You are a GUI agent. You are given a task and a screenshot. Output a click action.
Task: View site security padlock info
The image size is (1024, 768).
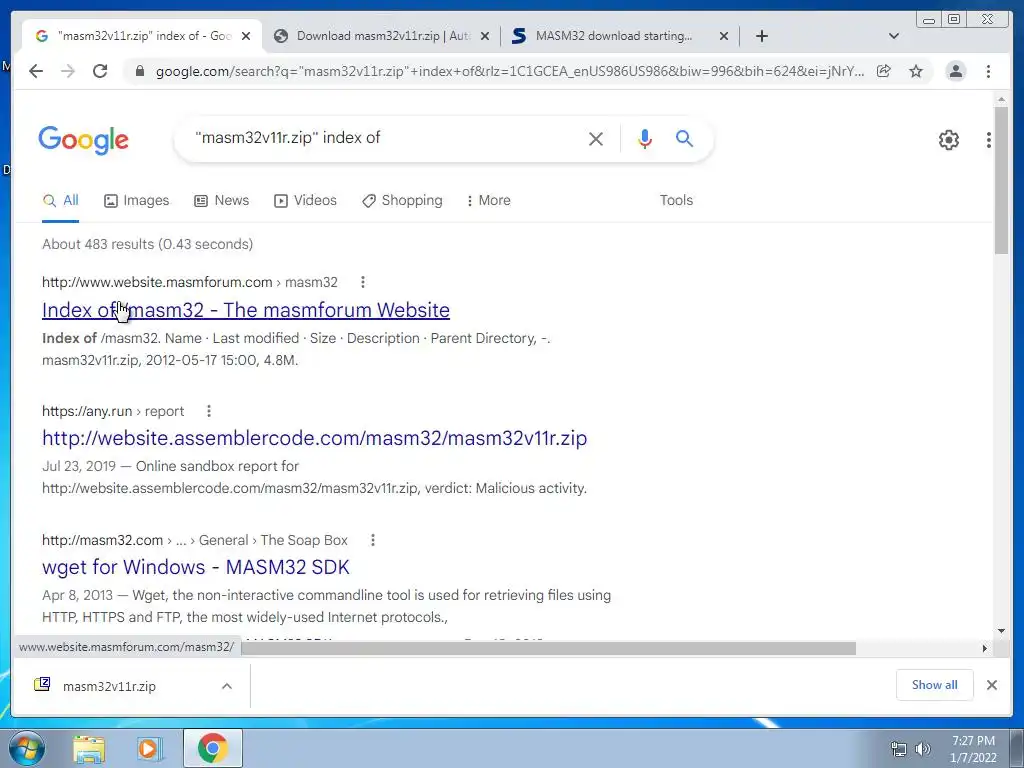[139, 71]
